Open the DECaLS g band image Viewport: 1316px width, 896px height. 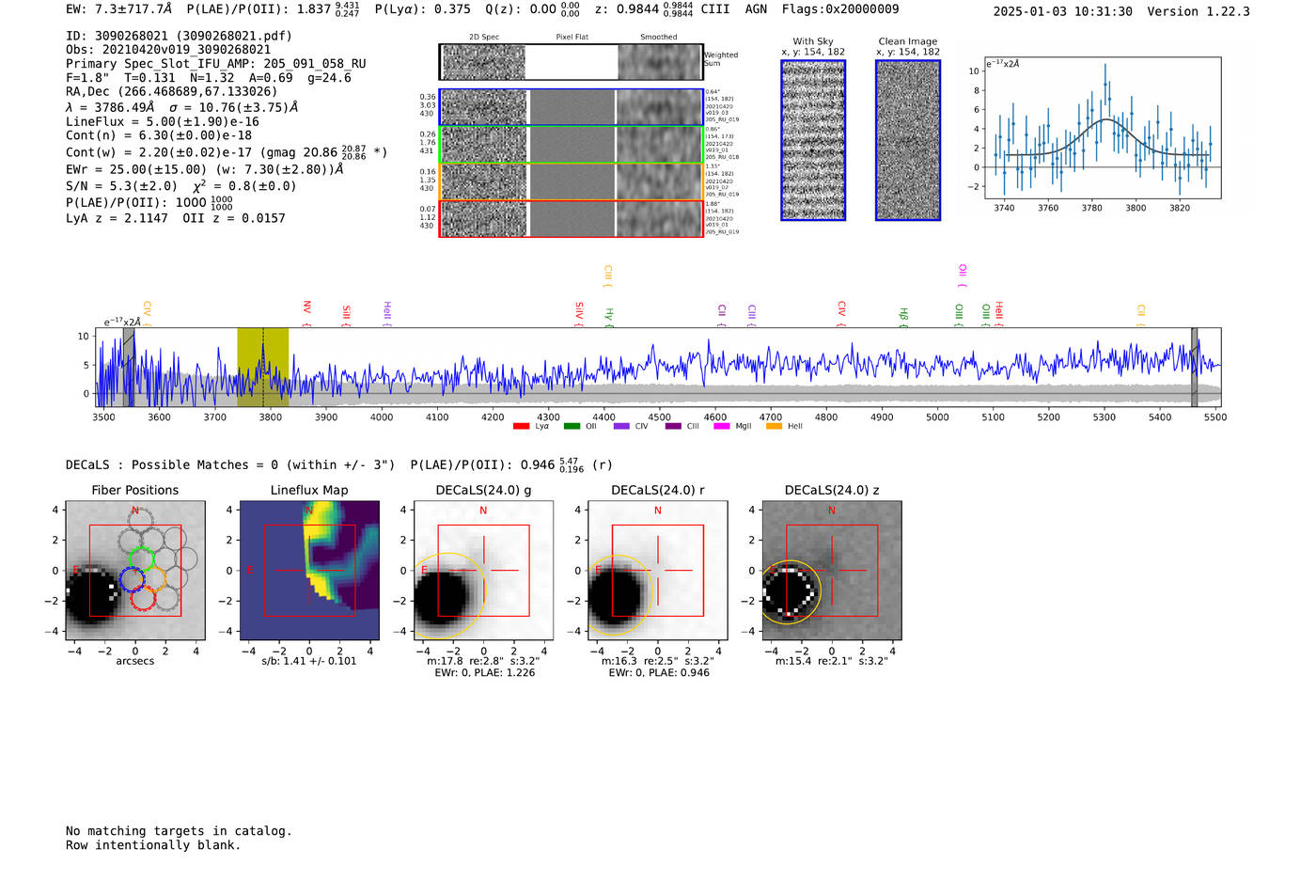tap(483, 571)
